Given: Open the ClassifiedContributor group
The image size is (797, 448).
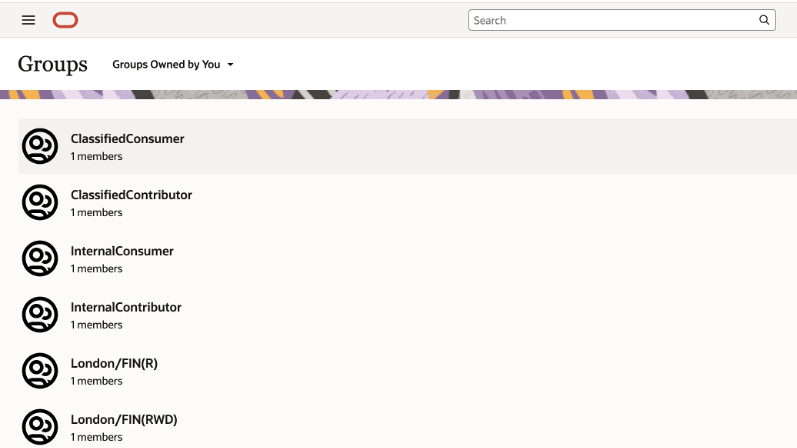Looking at the screenshot, I should tap(131, 195).
